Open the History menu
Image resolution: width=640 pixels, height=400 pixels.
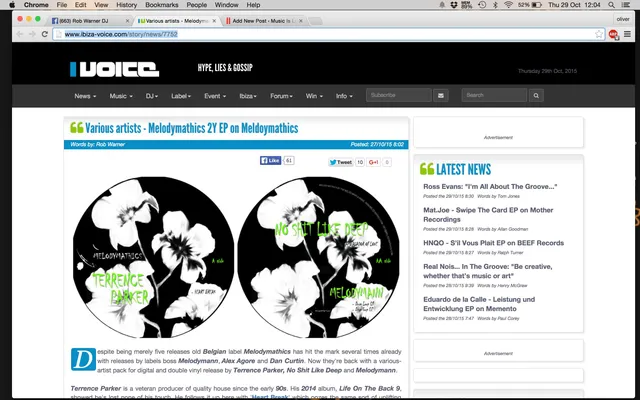(127, 5)
